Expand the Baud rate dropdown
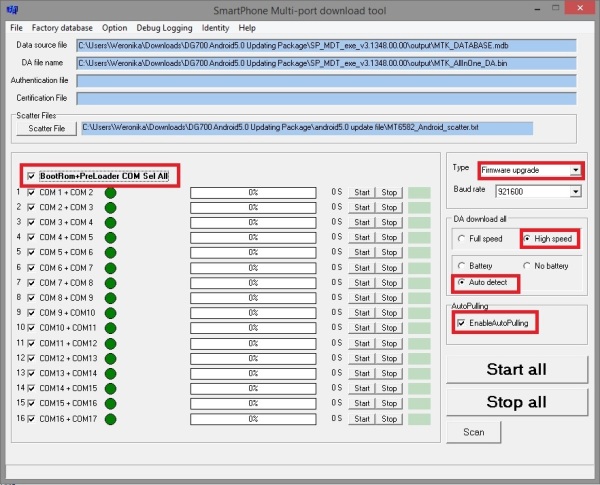Viewport: 600px width, 485px height. tap(574, 188)
